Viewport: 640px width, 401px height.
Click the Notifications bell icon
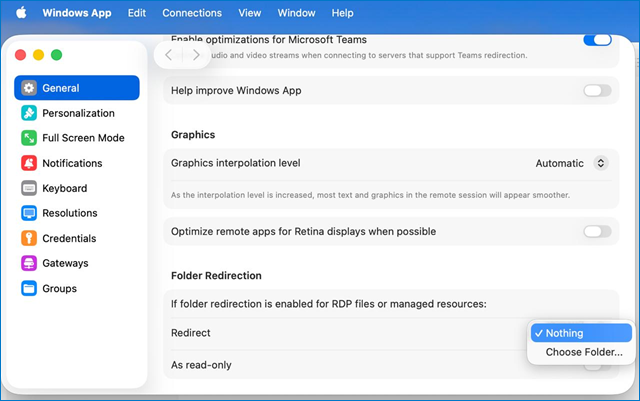point(29,163)
